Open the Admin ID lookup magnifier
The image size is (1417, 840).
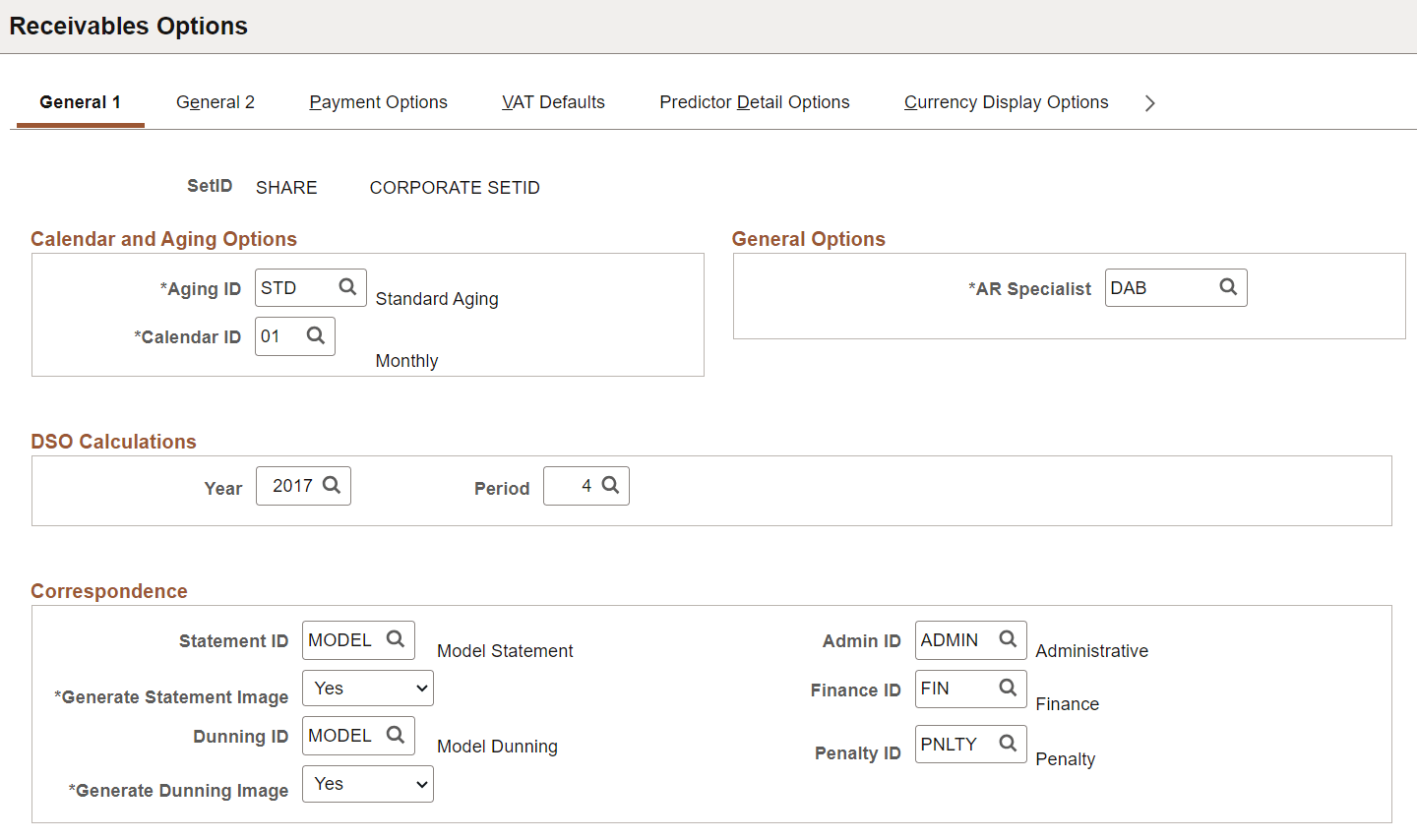[1008, 639]
